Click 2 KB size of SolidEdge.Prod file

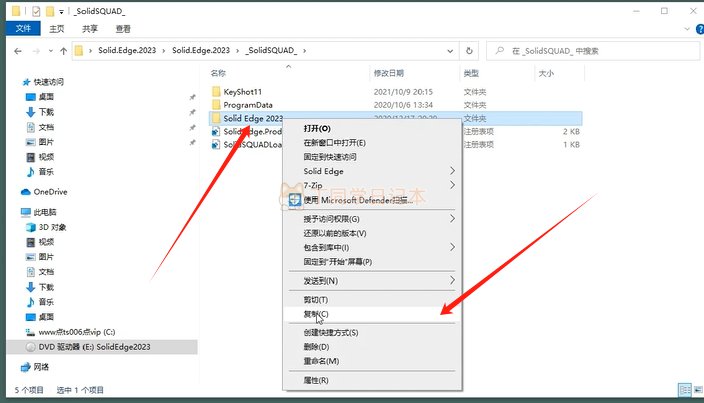[571, 131]
